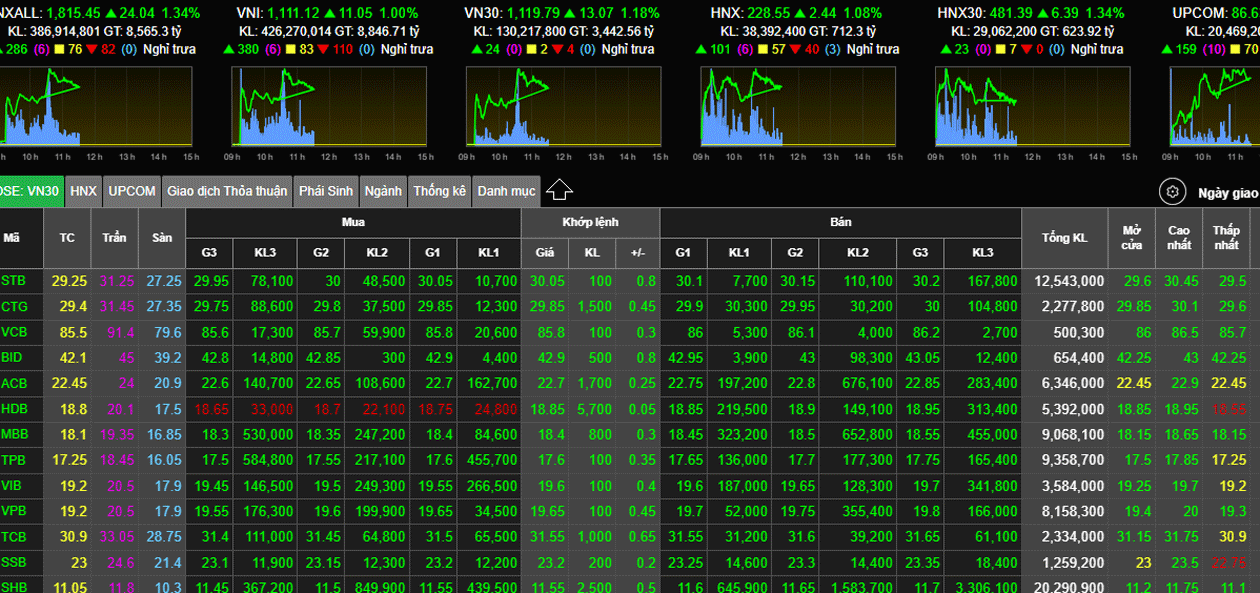The image size is (1260, 593).
Task: Go to the Ngành tab
Action: [x=383, y=191]
